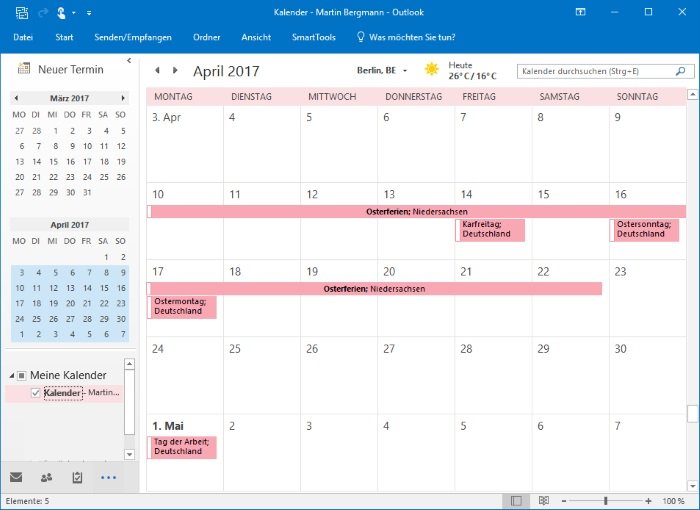Image resolution: width=700 pixels, height=510 pixels.
Task: Click the 'Elemente: 5' status bar entry
Action: [x=27, y=501]
